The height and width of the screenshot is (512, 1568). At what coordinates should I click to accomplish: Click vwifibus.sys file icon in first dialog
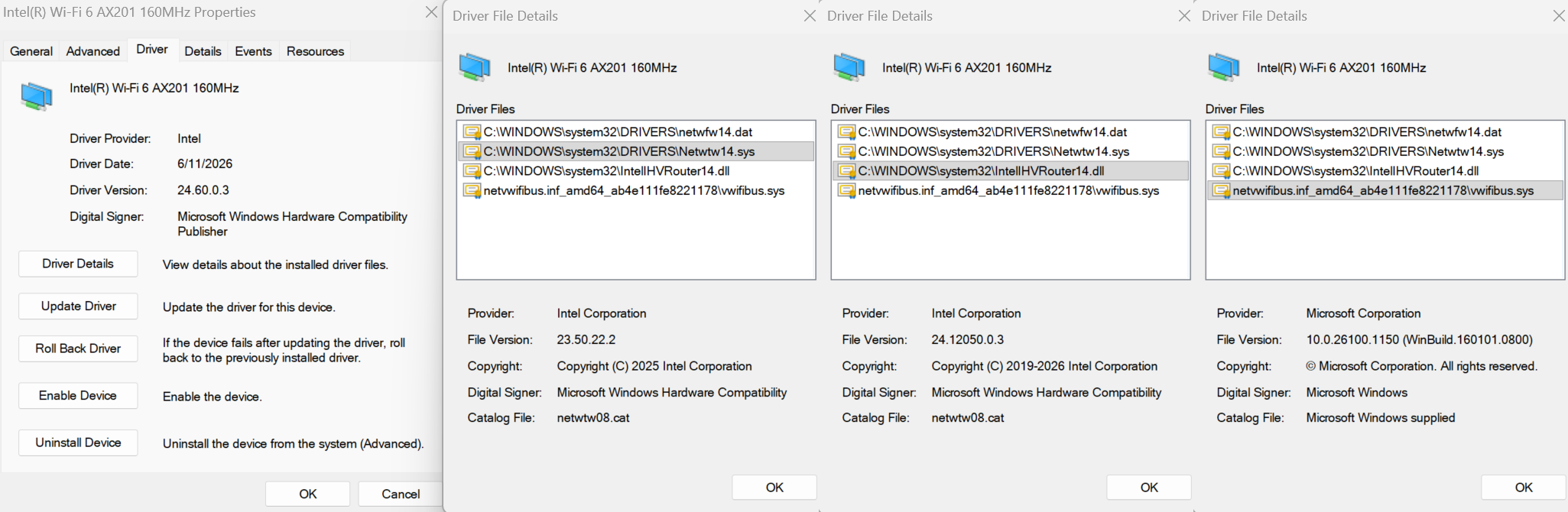point(472,190)
